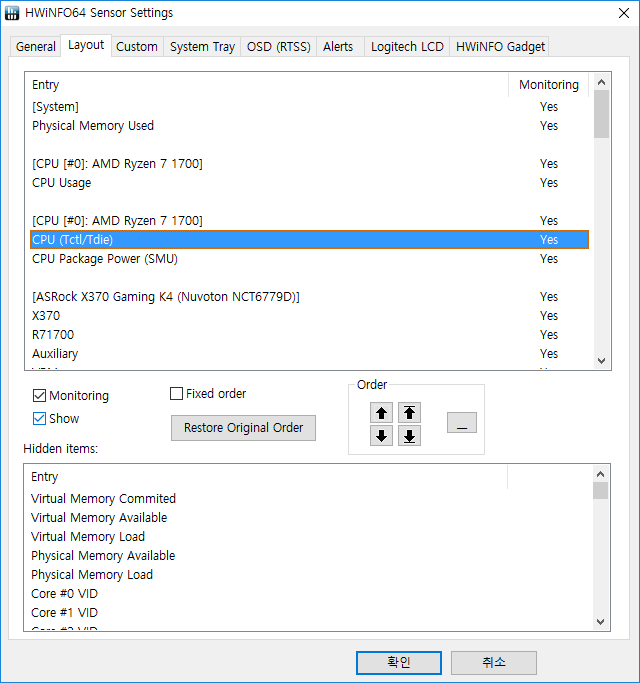The width and height of the screenshot is (640, 683).
Task: Uncheck the Show checkbox
Action: click(x=40, y=419)
